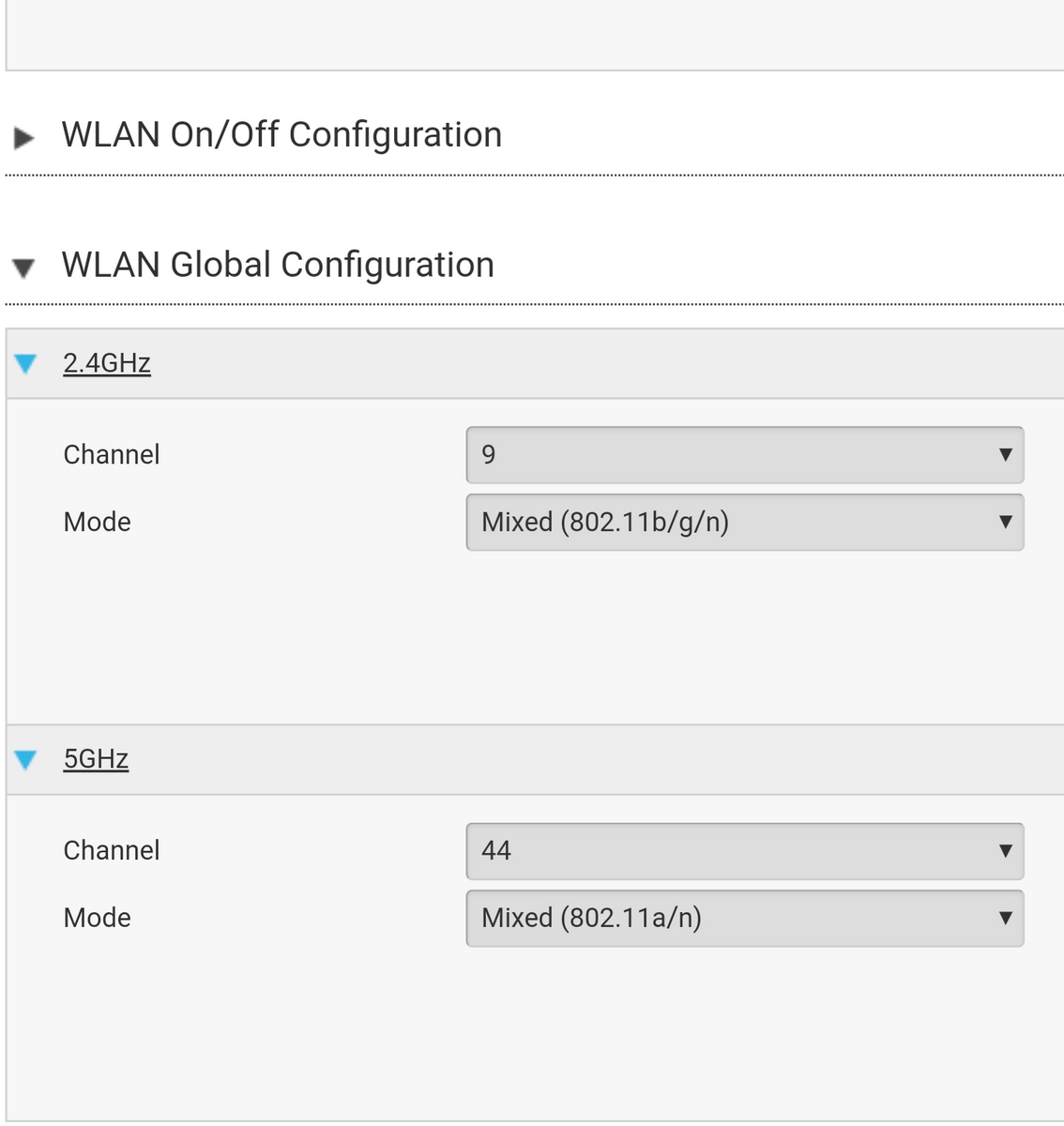The height and width of the screenshot is (1126, 1064).
Task: Click the 2.4GHz Mode dropdown arrow
Action: pyautogui.click(x=1006, y=522)
